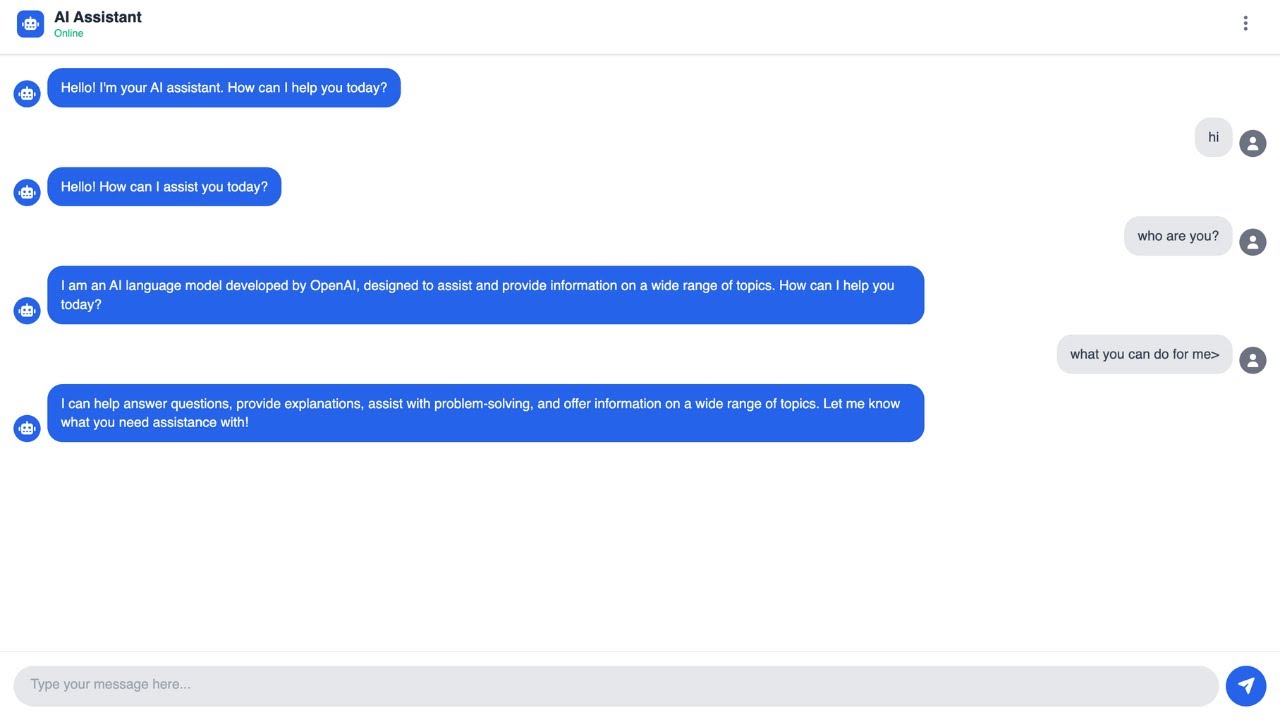Screen dimensions: 1280x720
Task: Click the AI Assistant robot logo in header
Action: tap(31, 24)
